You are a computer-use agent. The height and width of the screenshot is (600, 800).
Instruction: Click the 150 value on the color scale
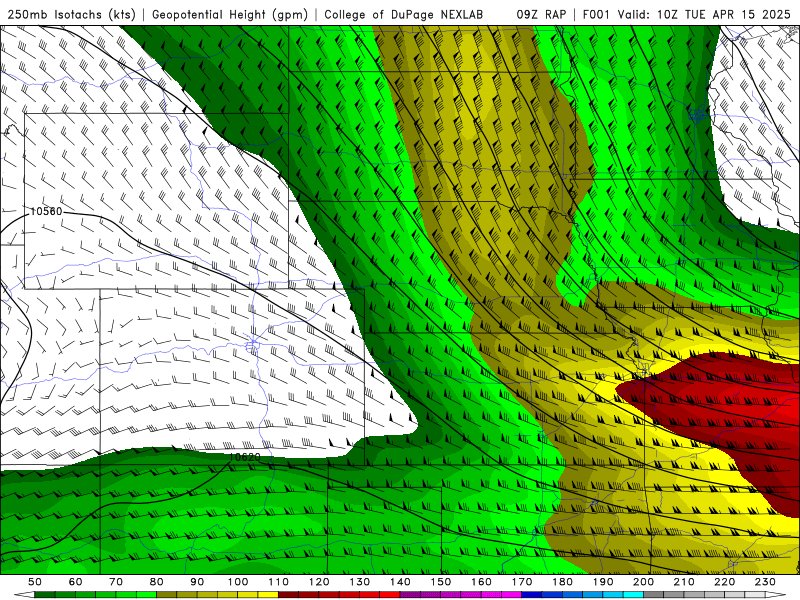coord(441,582)
